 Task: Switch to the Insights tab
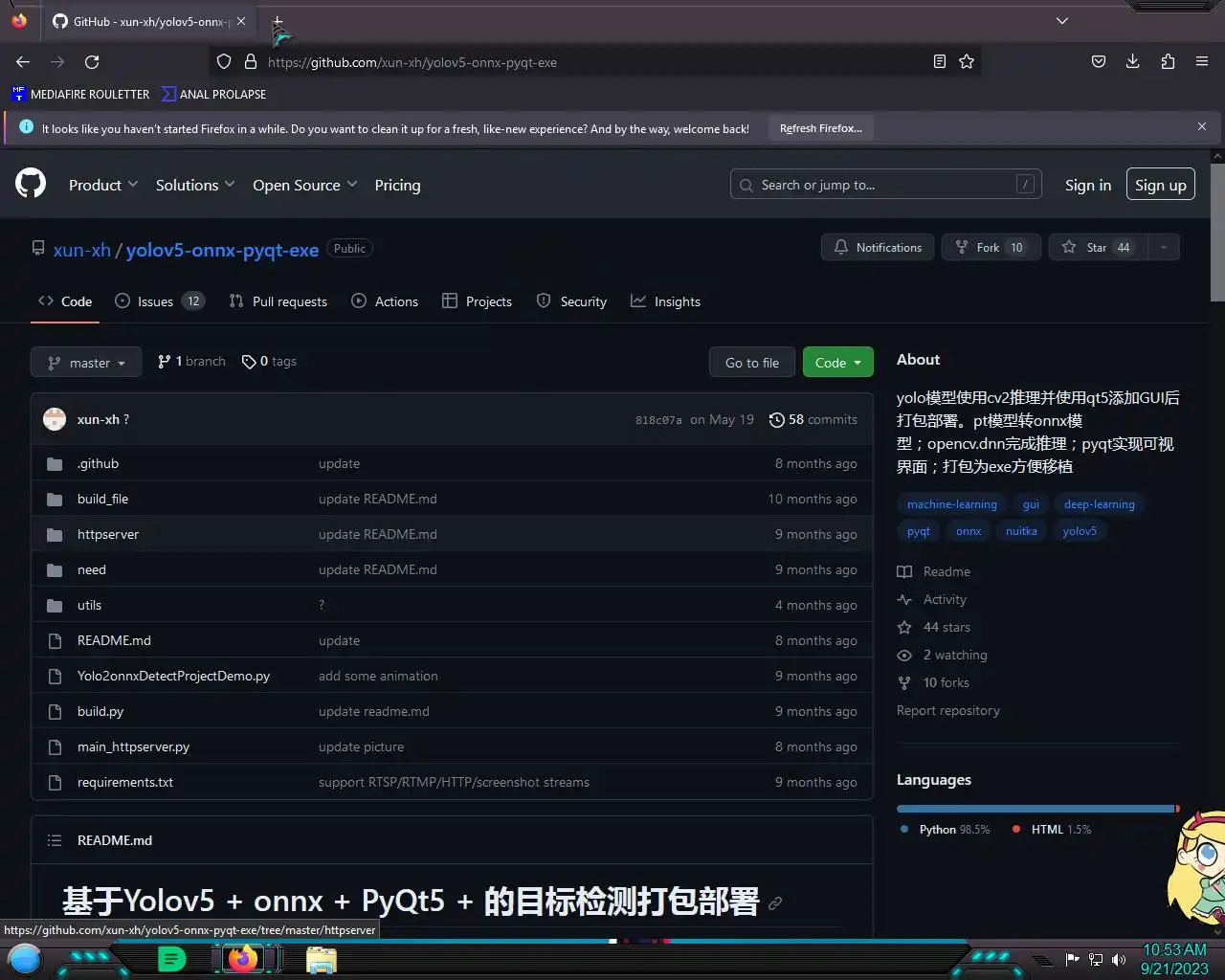[665, 301]
